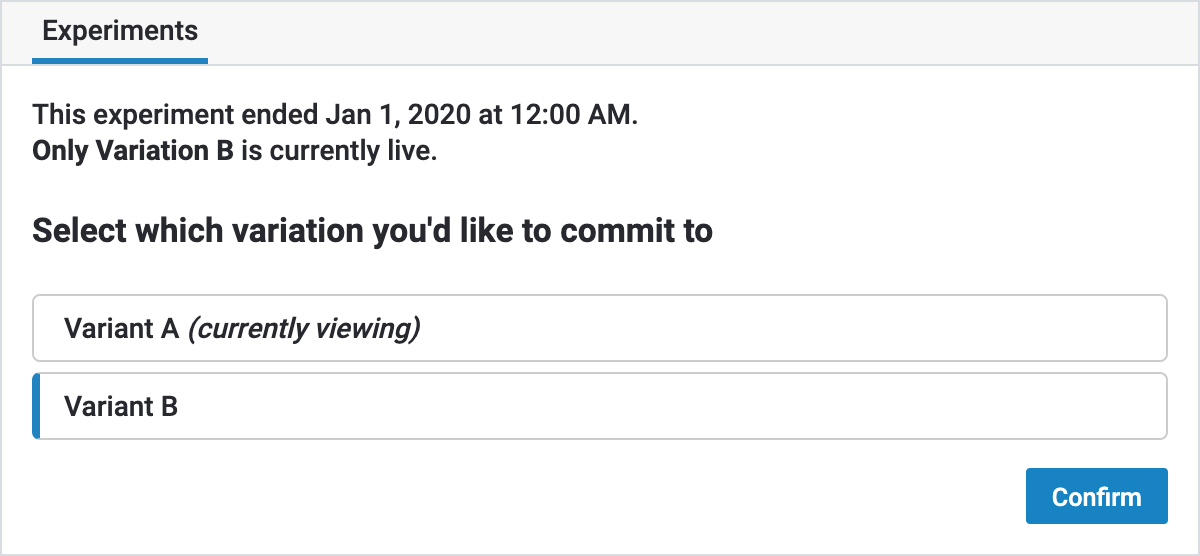
Task: Click the "Select which variation" heading
Action: 372,231
